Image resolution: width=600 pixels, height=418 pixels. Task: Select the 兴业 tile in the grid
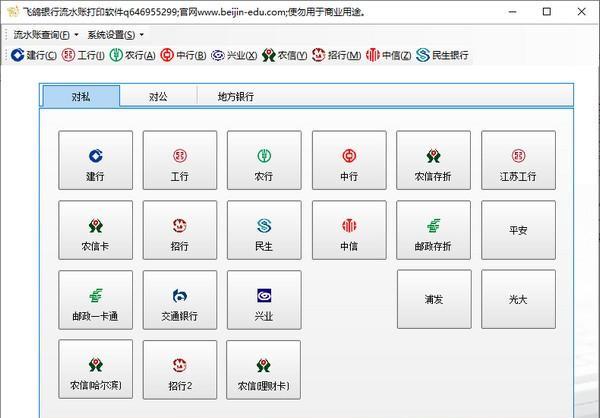click(264, 300)
